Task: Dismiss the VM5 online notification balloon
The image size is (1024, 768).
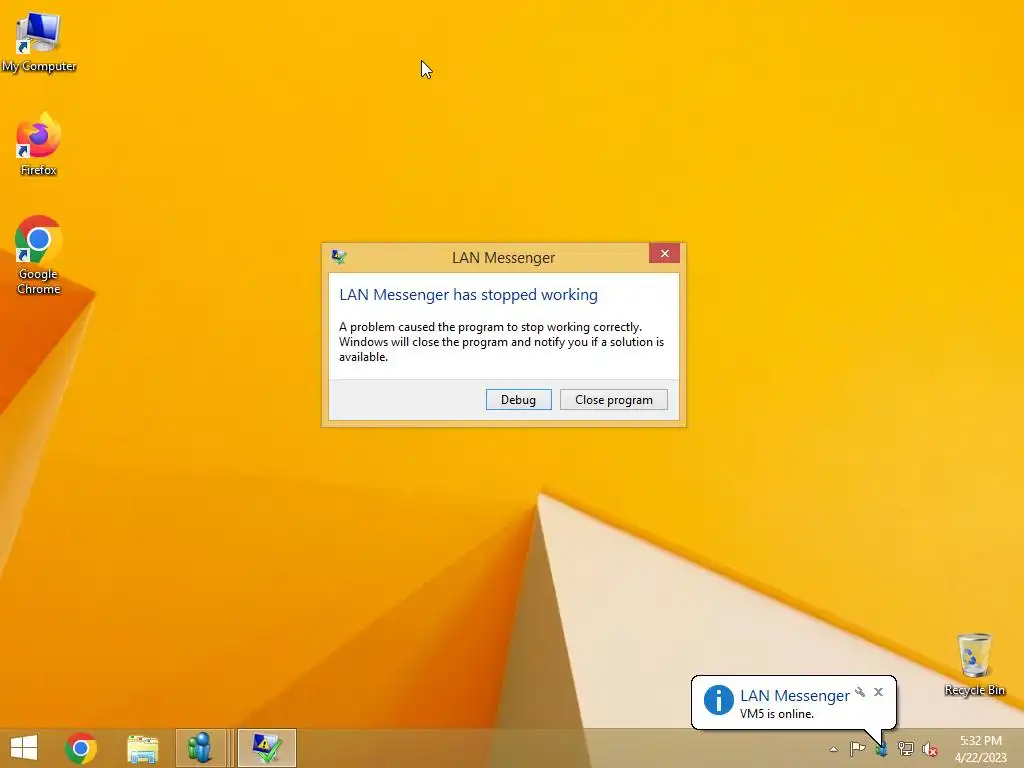Action: pyautogui.click(x=878, y=692)
